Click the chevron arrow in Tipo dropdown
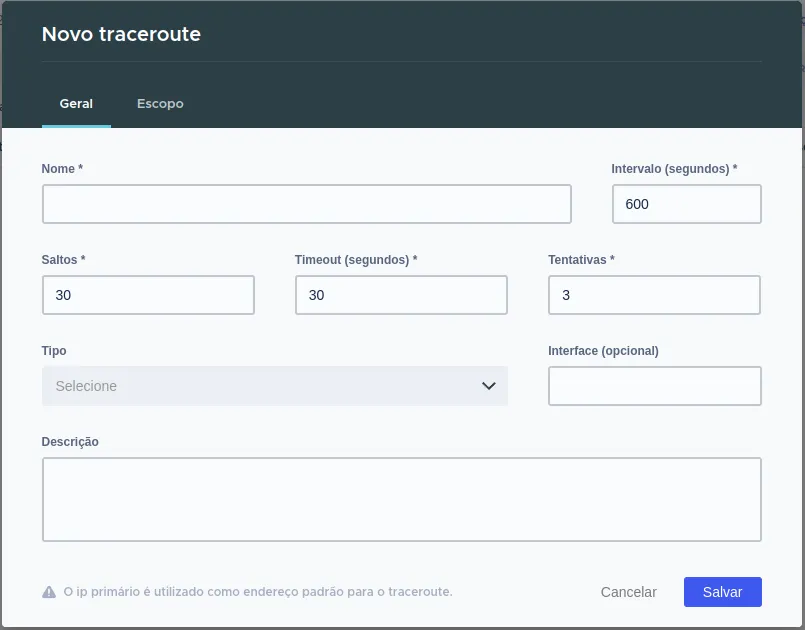The width and height of the screenshot is (805, 630). pos(489,386)
